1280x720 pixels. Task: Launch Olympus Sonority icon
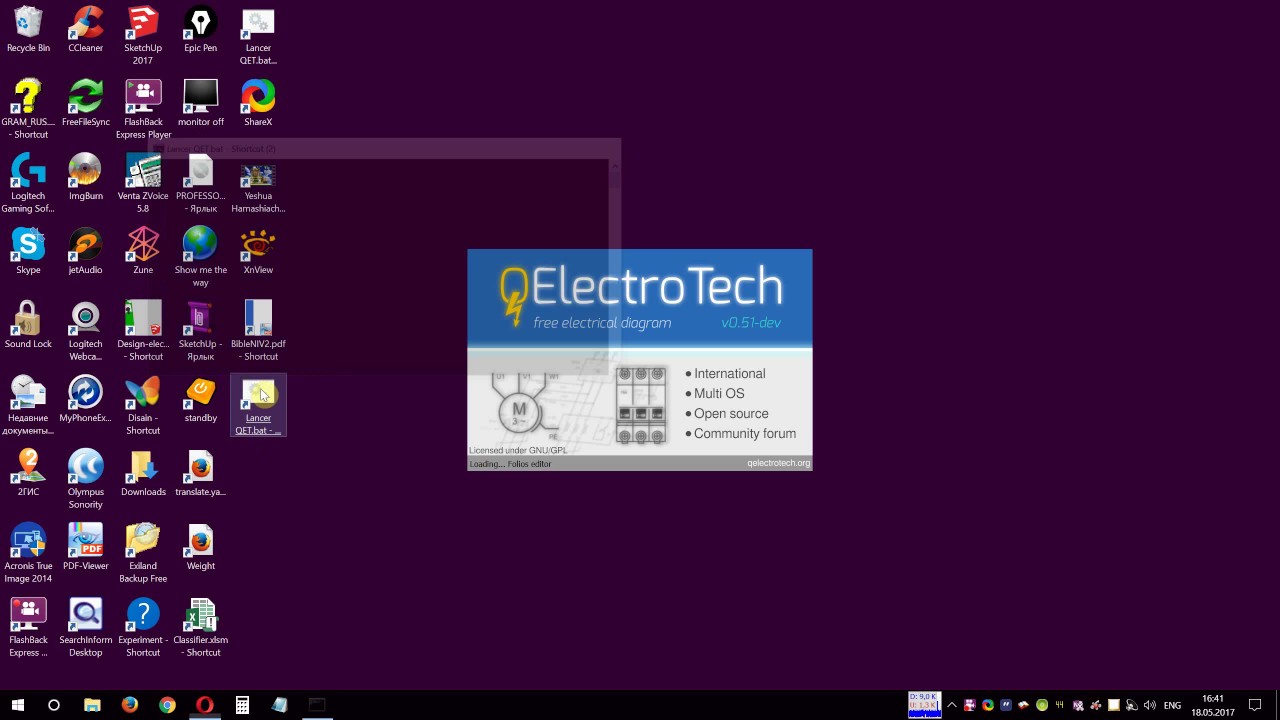click(85, 479)
